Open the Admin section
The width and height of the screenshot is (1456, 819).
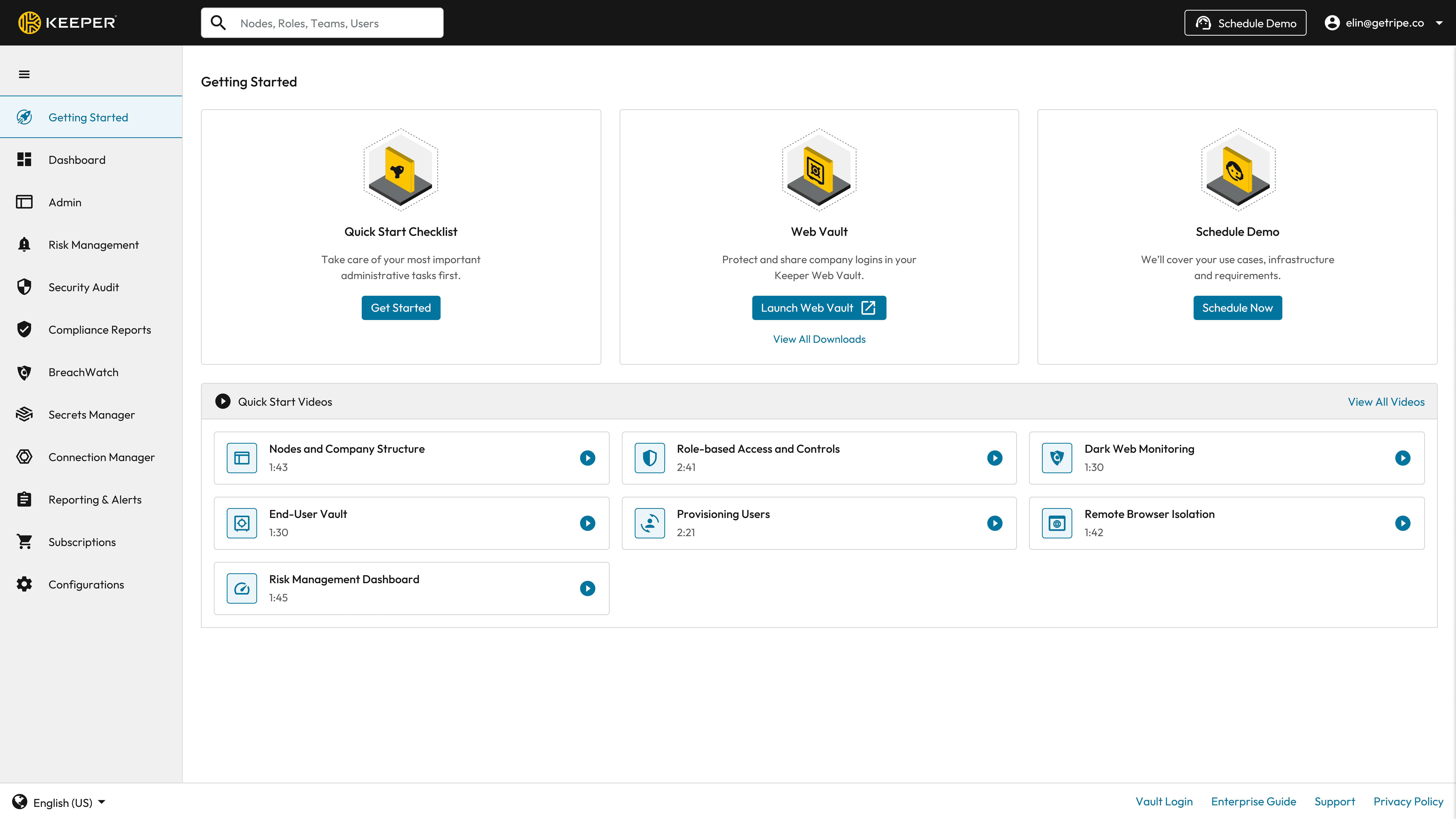(x=91, y=202)
